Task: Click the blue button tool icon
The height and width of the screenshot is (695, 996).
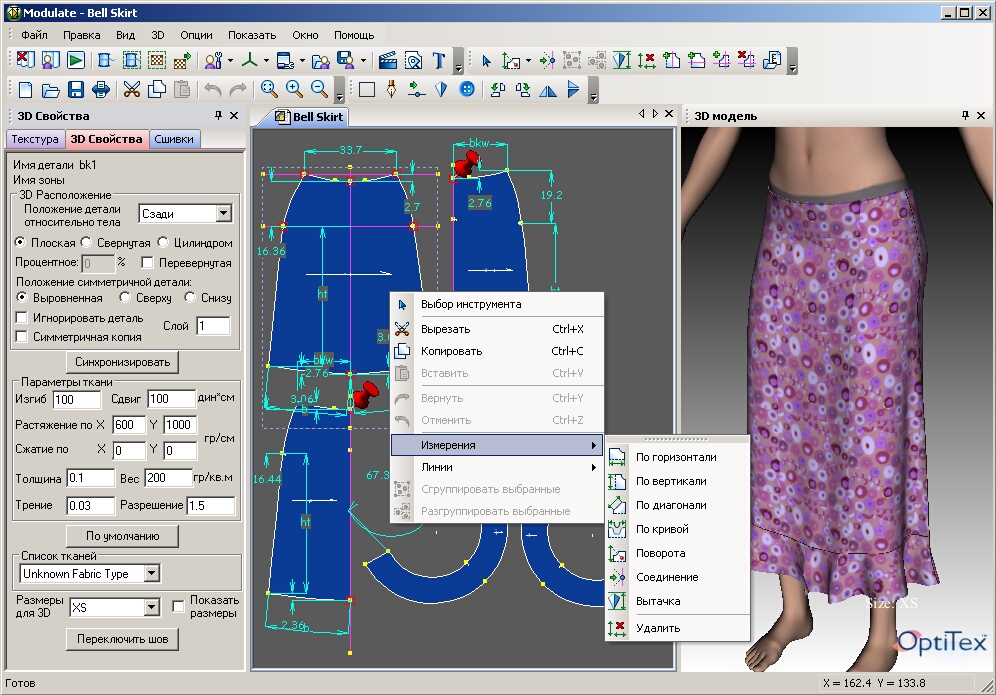Action: point(465,90)
